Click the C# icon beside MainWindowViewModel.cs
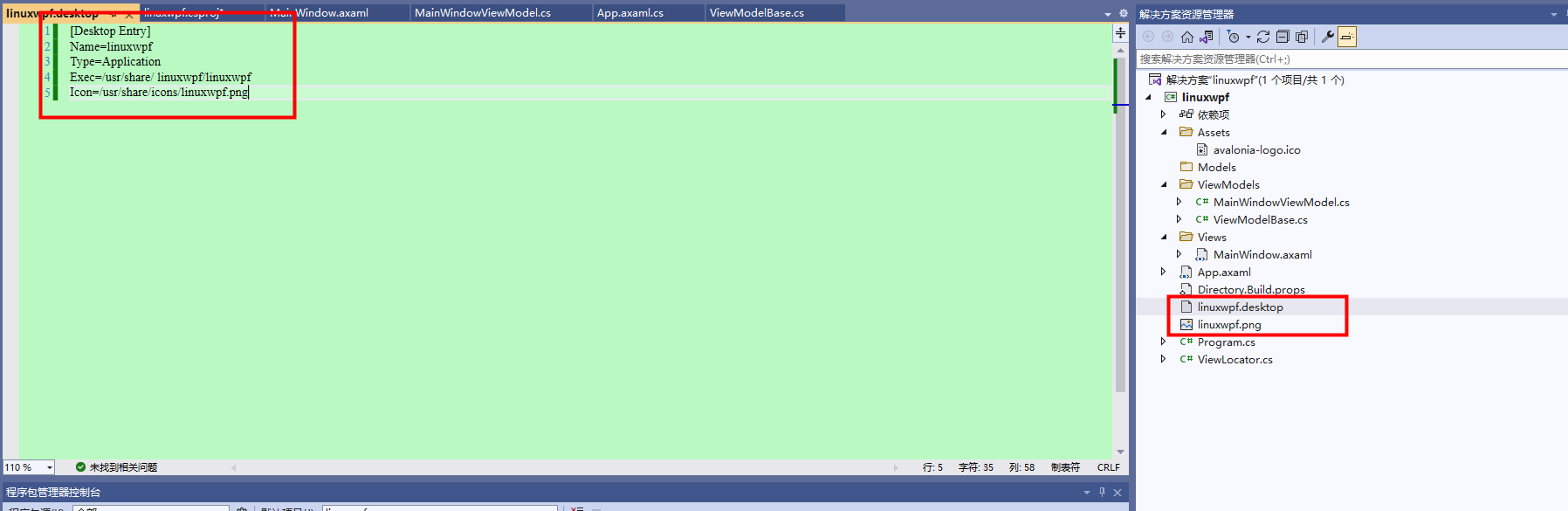Viewport: 1568px width, 511px height. [1202, 202]
